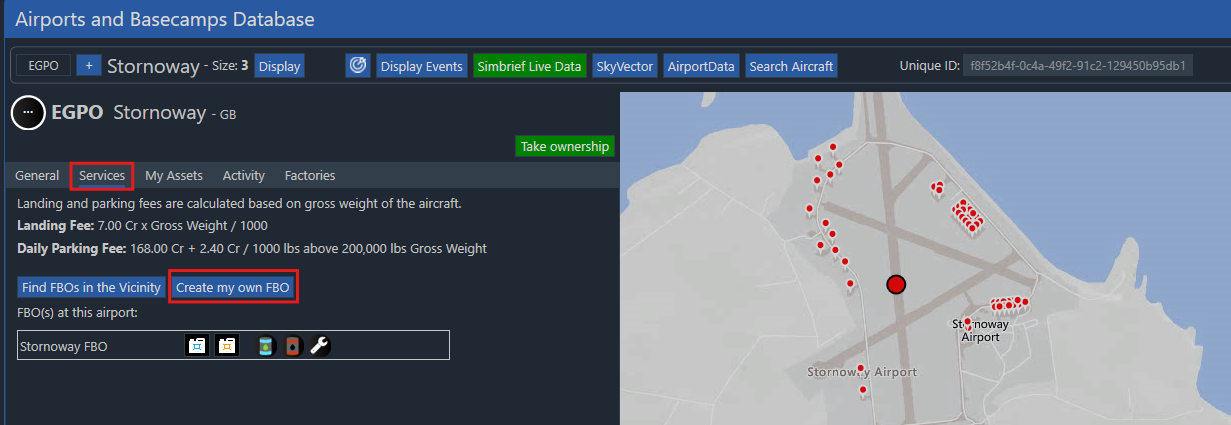Click the red fuel barrel icon
The image size is (1231, 425).
coord(292,346)
